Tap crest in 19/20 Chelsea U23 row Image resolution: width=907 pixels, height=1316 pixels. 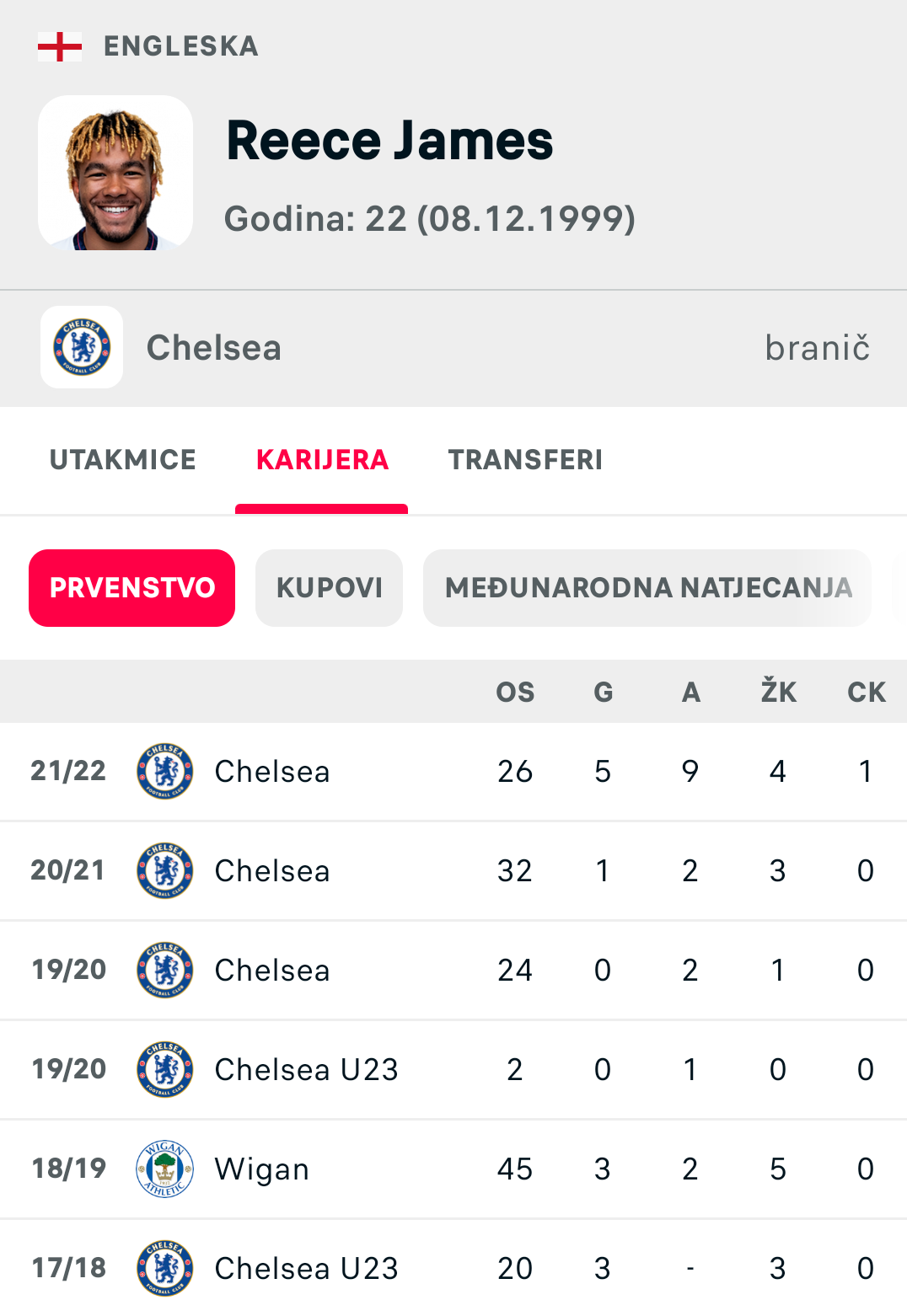coord(165,1069)
